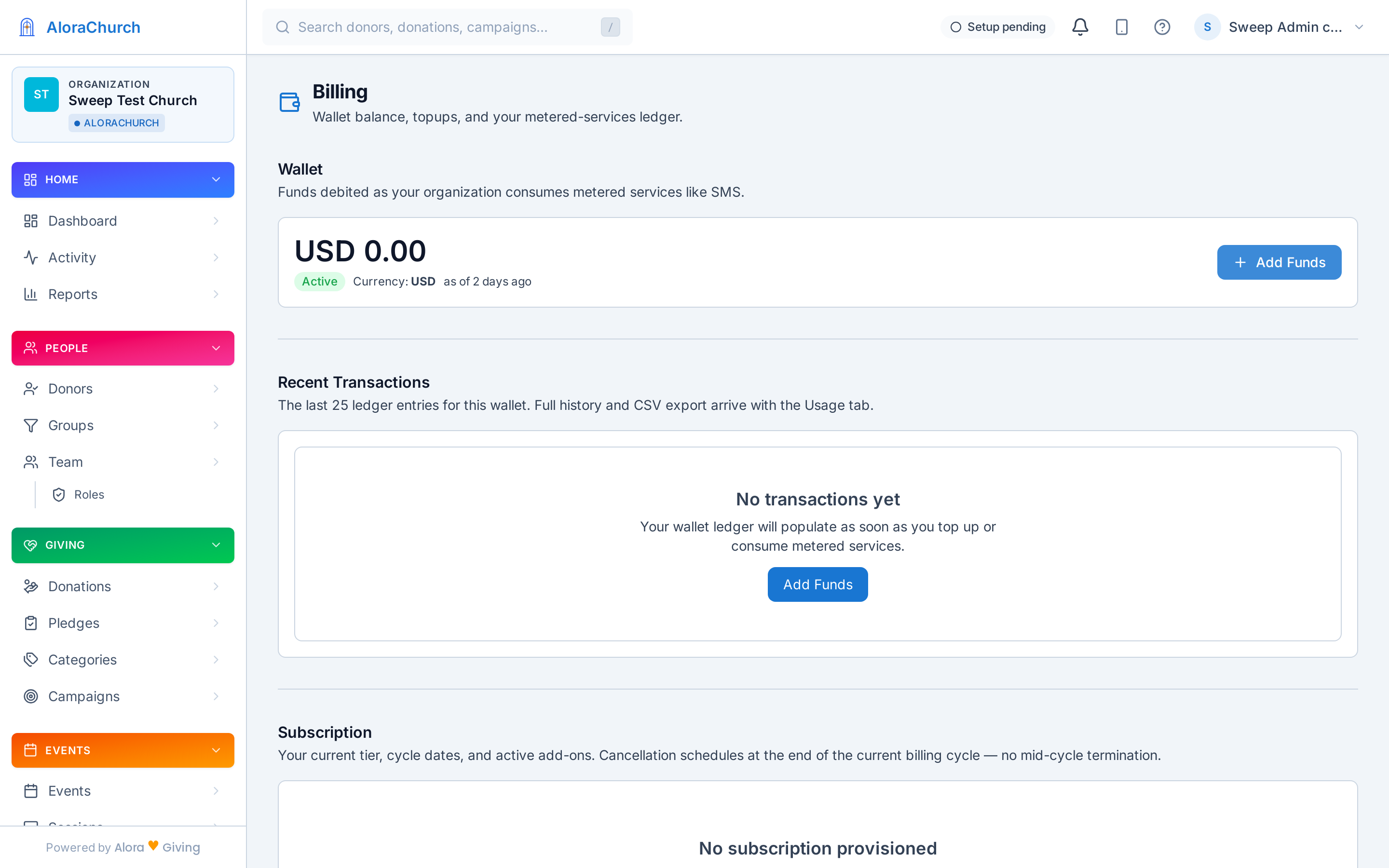Click the Campaigns target icon
The height and width of the screenshot is (868, 1389).
click(31, 697)
